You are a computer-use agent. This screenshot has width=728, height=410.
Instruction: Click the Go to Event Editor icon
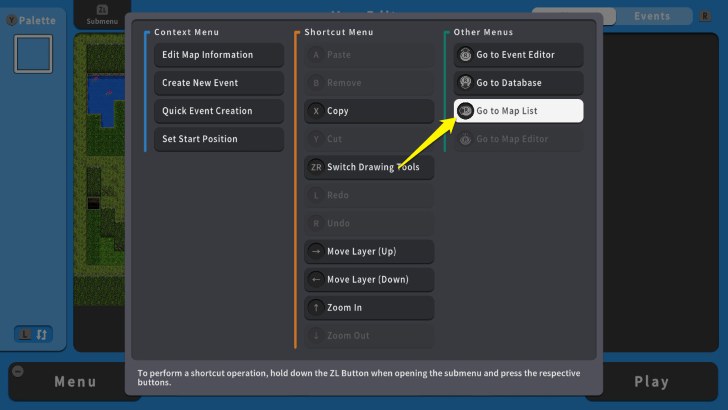pos(465,55)
